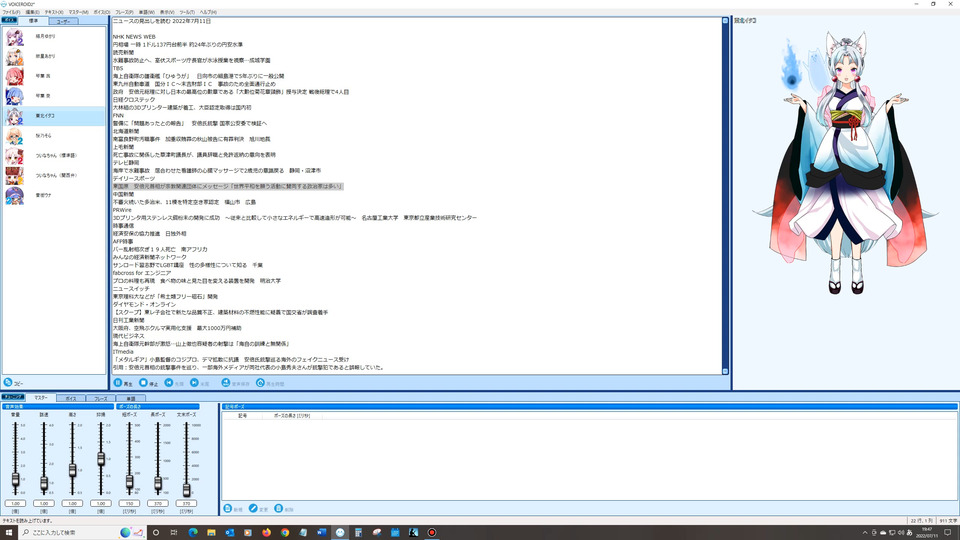This screenshot has height=540, width=960.
Task: Select ついなちゃん（標準語）voice preset
Action: click(54, 156)
